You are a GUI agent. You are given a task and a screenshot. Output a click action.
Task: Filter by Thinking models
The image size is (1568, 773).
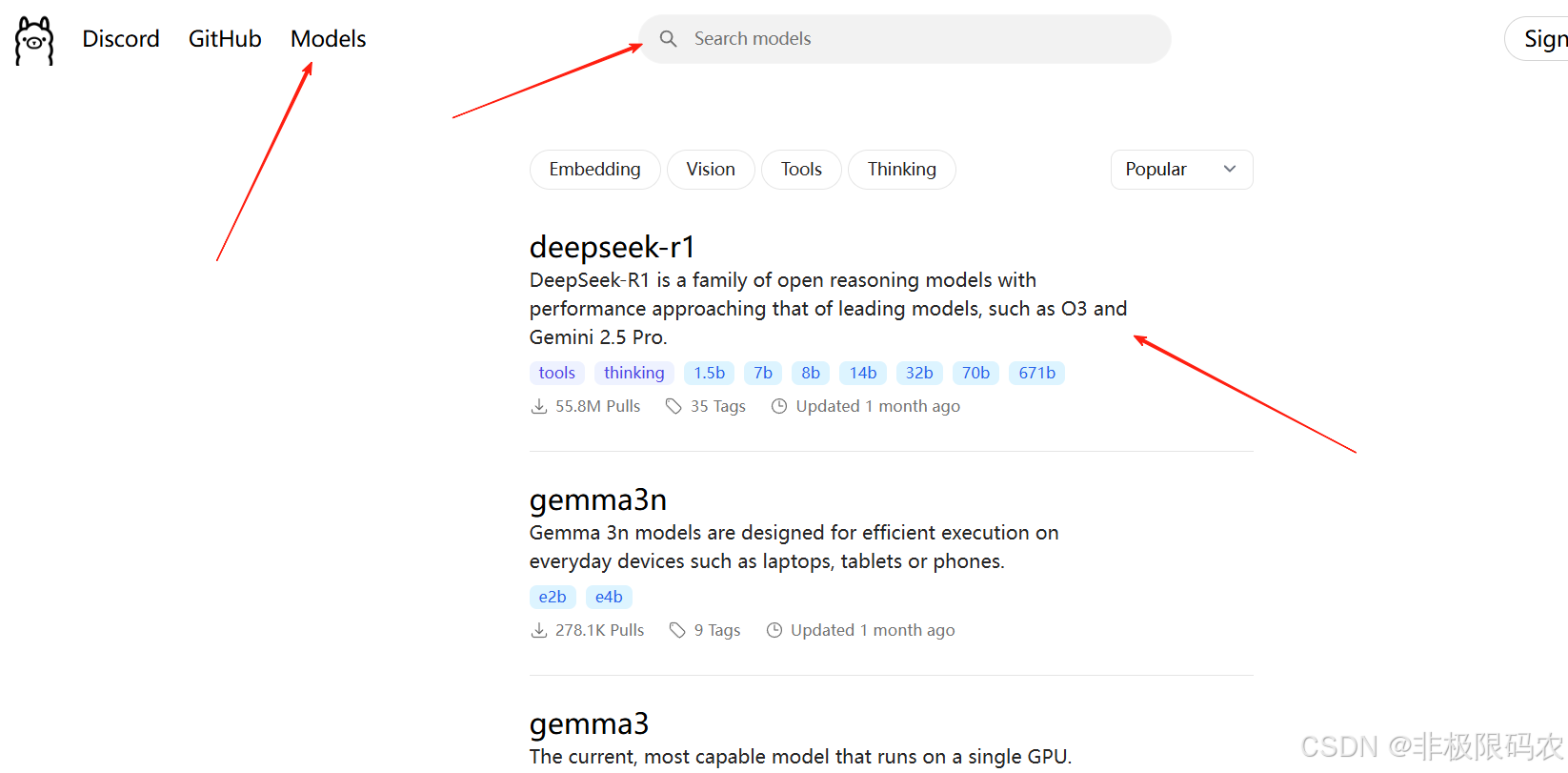[x=902, y=170]
